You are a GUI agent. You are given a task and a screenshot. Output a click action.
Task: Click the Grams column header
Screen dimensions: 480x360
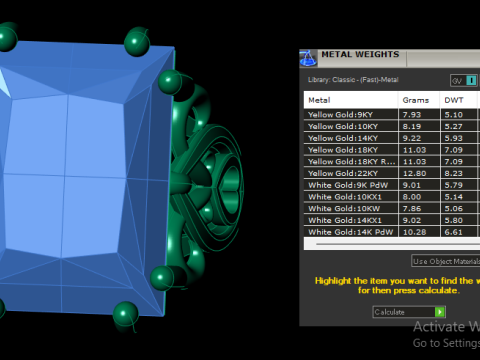(419, 100)
